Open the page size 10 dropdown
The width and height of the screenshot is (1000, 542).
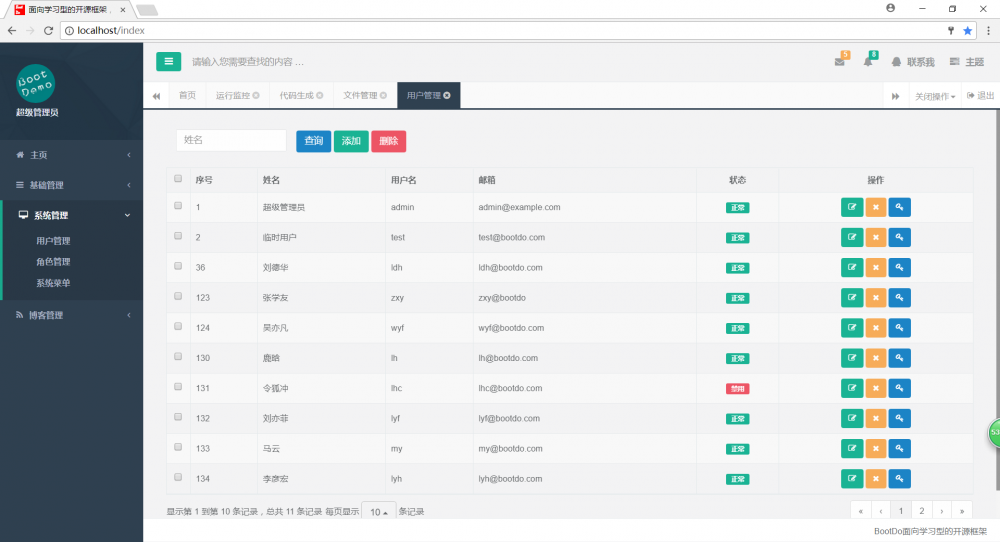378,512
